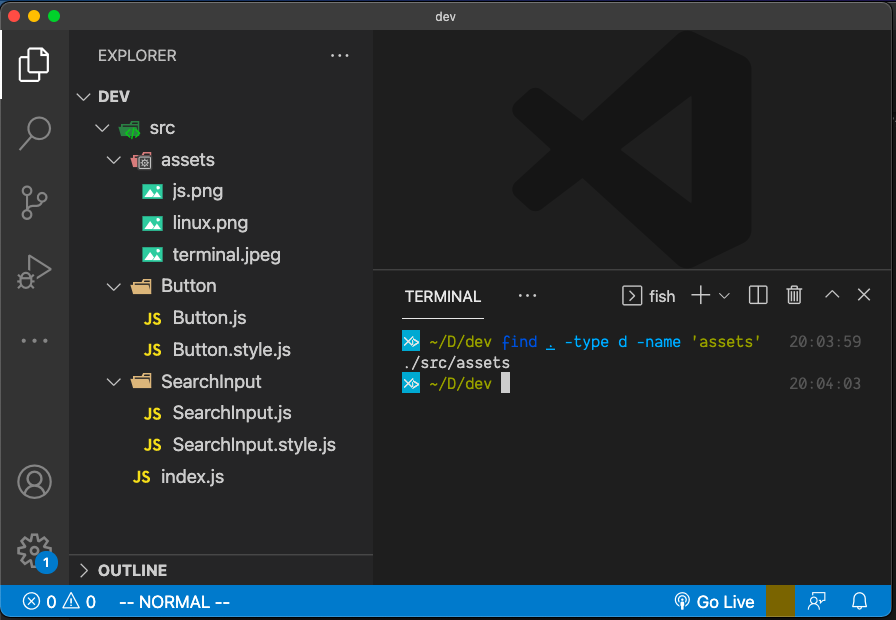Screen dimensions: 896x620
Task: Collapse the Button folder chevron
Action: tap(114, 286)
